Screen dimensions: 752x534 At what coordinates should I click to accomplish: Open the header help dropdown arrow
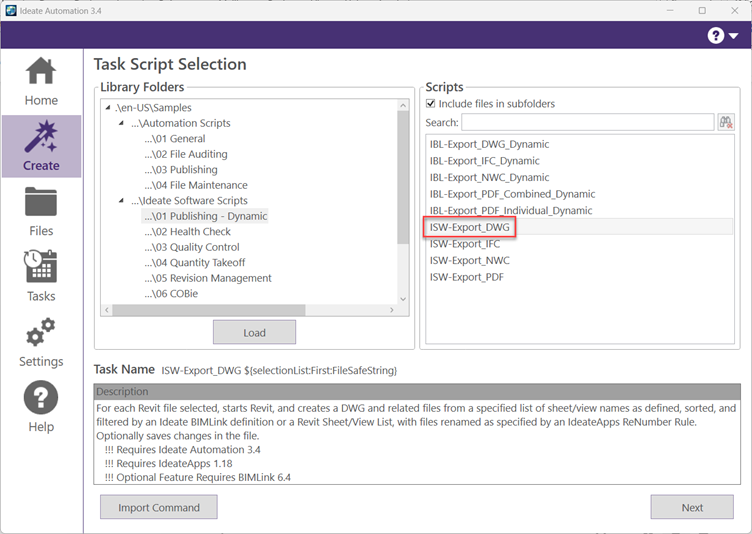click(x=734, y=36)
